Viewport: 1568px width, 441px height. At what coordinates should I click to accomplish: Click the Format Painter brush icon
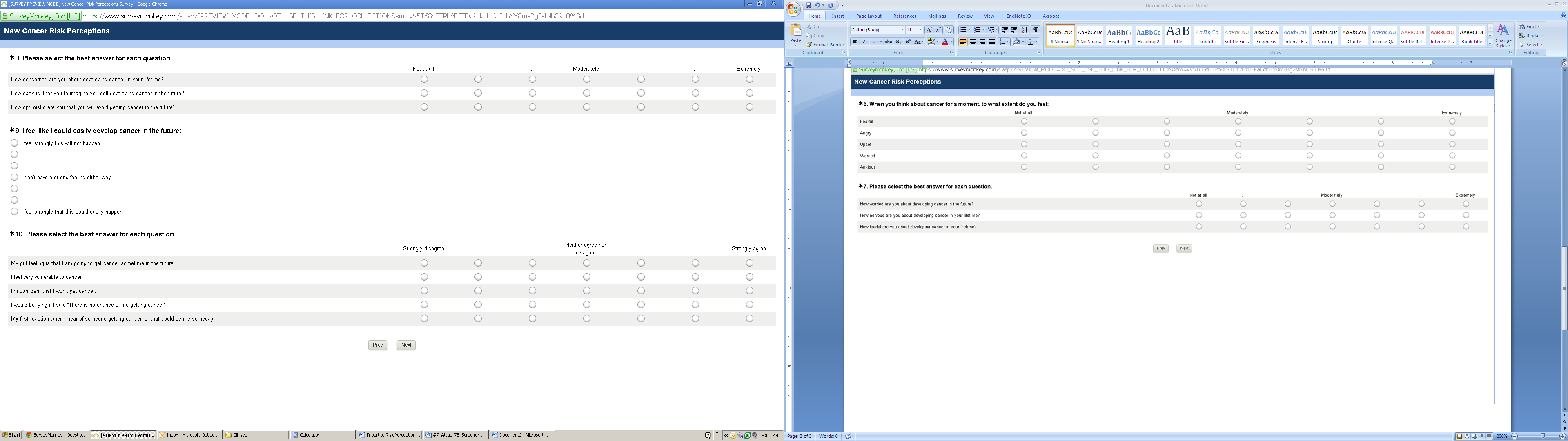coord(810,45)
